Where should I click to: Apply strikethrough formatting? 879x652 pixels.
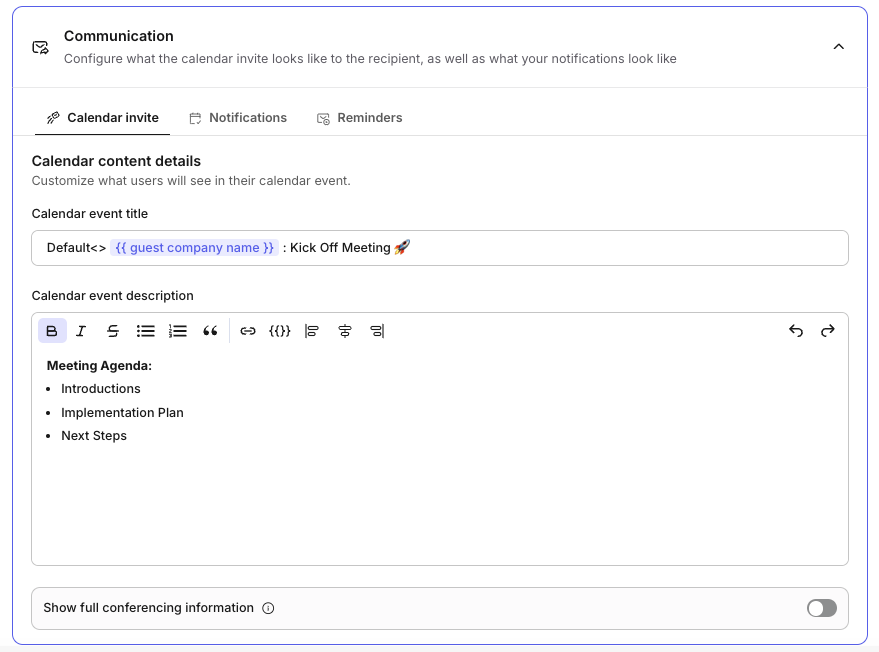113,331
